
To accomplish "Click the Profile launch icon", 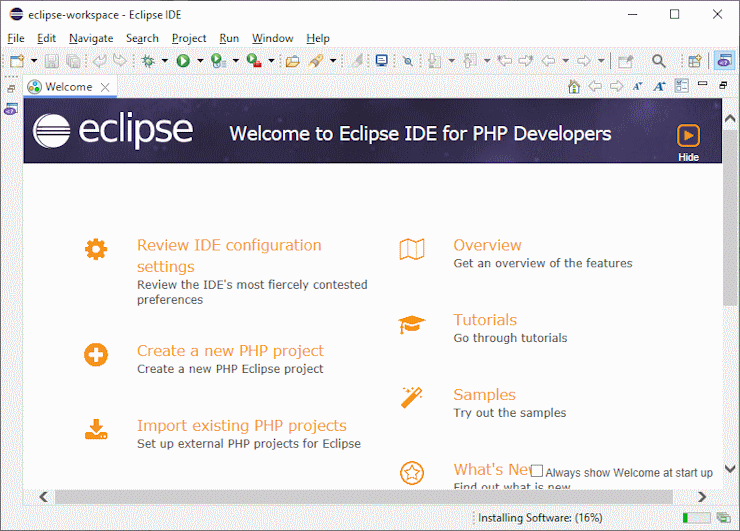I will [x=219, y=61].
